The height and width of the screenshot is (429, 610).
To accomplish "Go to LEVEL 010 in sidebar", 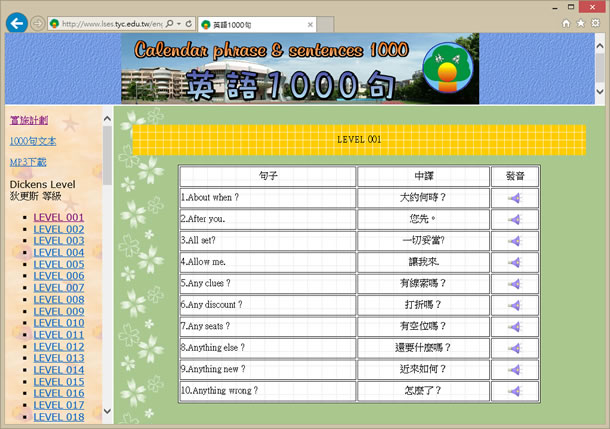I will pos(59,323).
